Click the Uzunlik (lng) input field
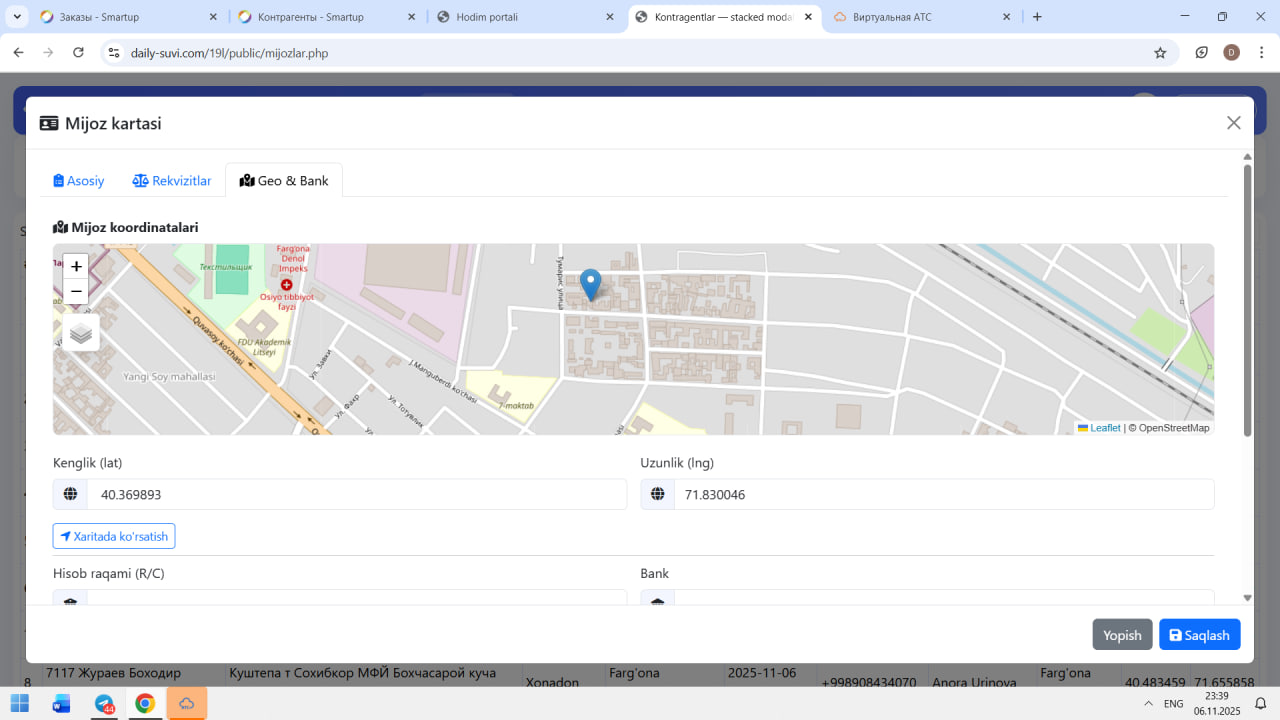The image size is (1280, 720). [943, 495]
